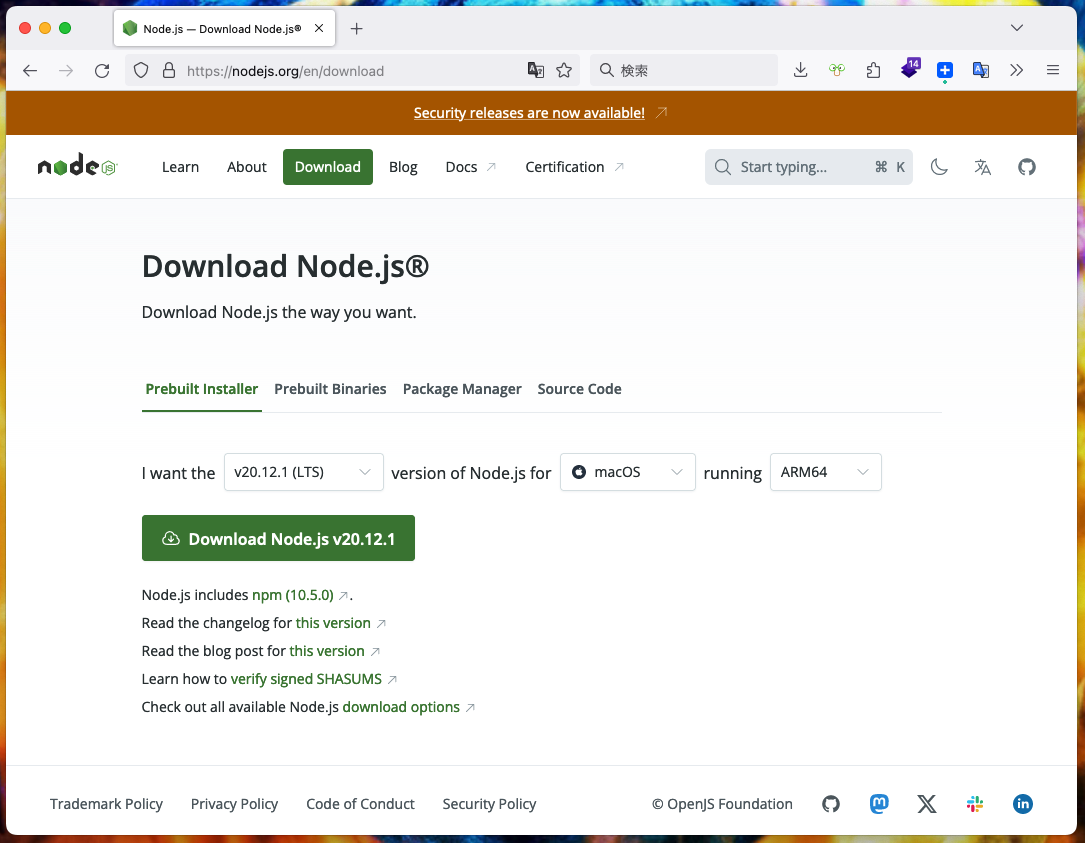The width and height of the screenshot is (1085, 843).
Task: Close the Node.js Download tab
Action: pos(319,28)
